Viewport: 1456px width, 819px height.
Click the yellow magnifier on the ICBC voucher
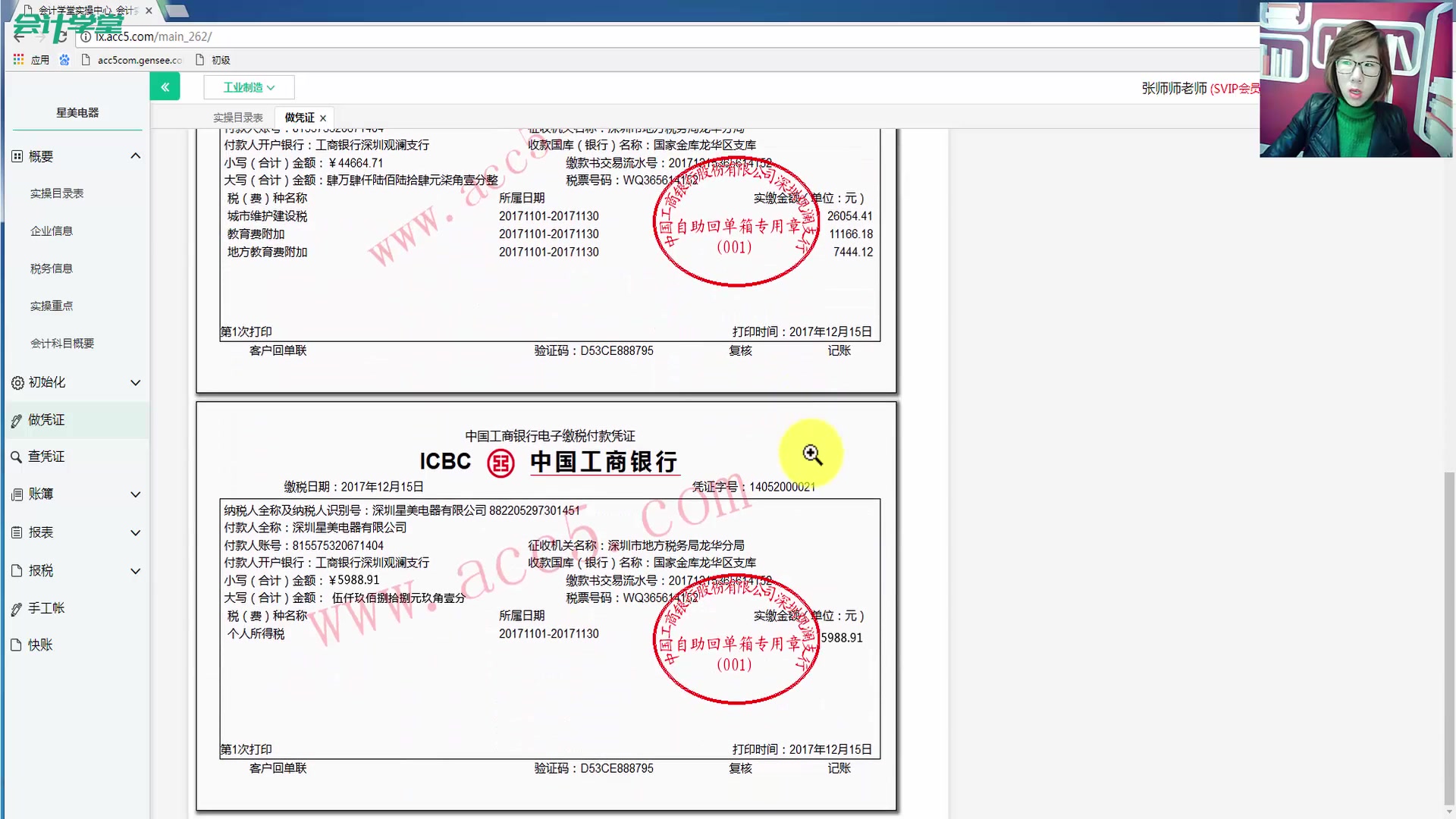click(x=811, y=453)
